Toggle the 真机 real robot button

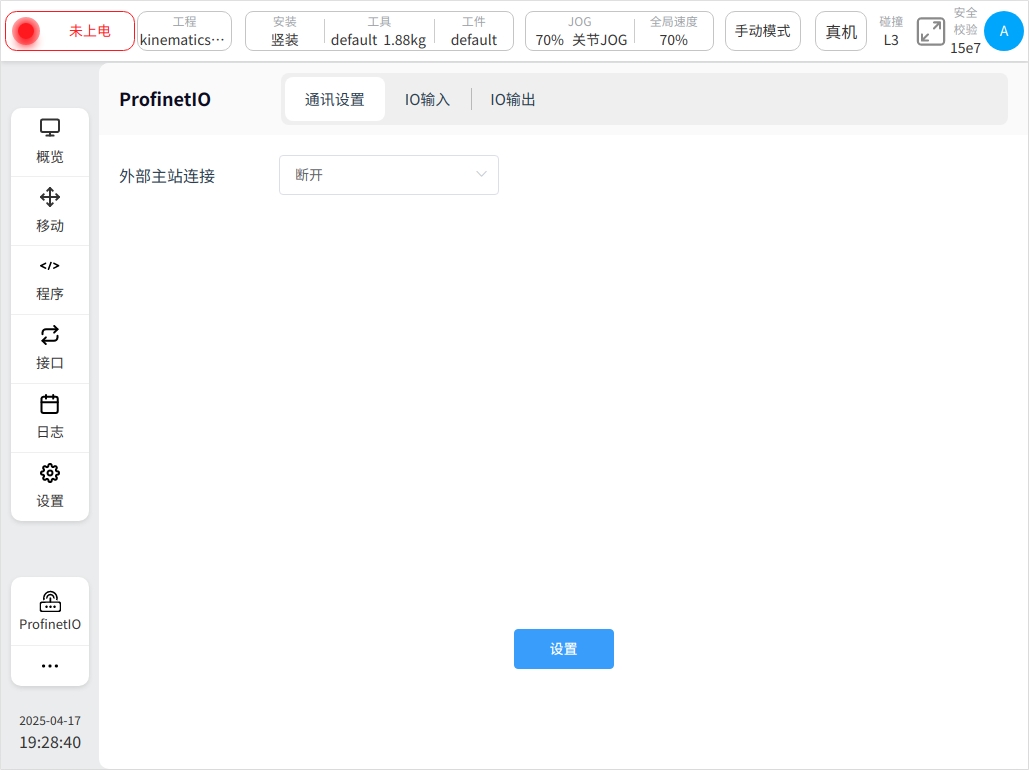(x=841, y=31)
